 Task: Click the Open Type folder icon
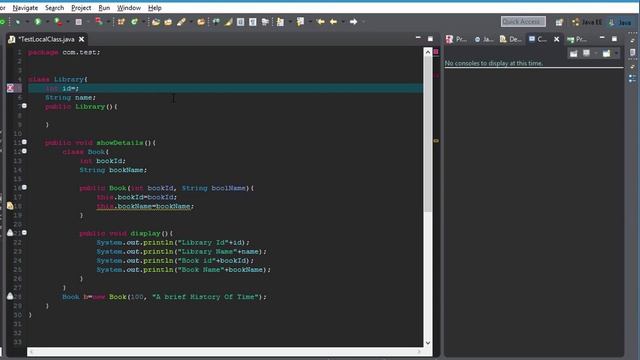155,22
